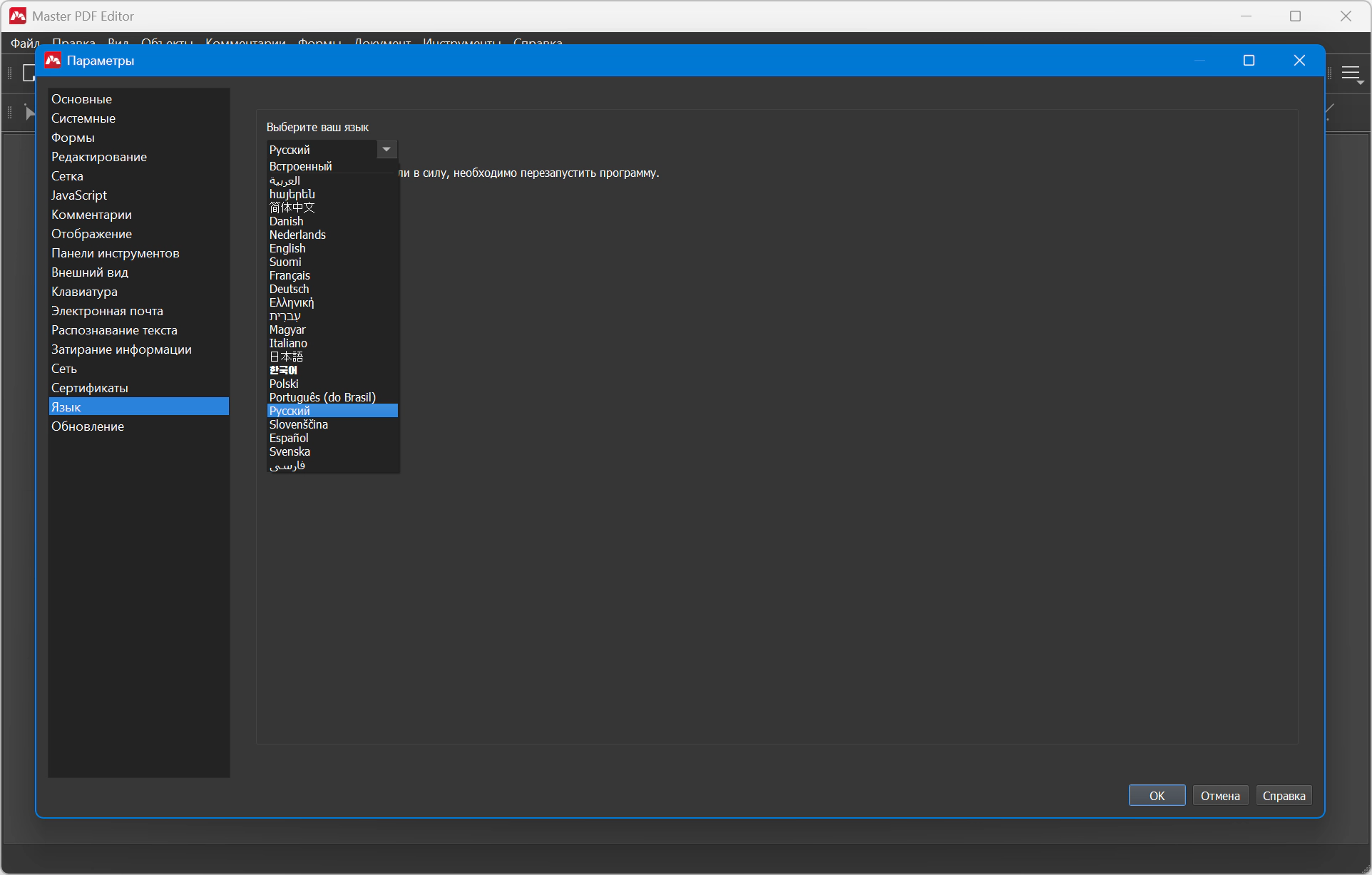Viewport: 1372px width, 875px height.
Task: Select Español in the language list
Action: click(x=332, y=438)
